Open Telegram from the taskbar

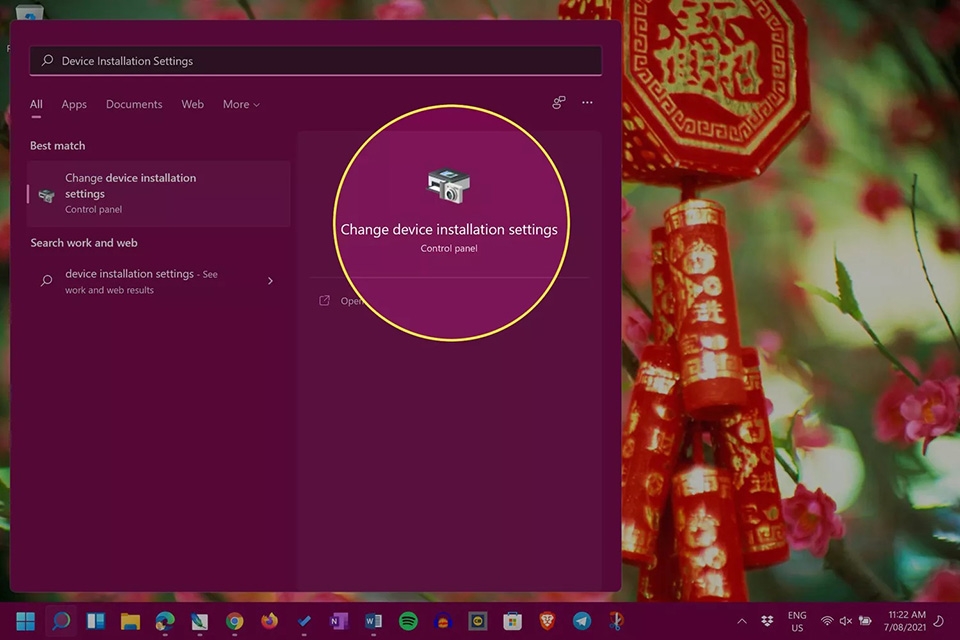pos(582,621)
